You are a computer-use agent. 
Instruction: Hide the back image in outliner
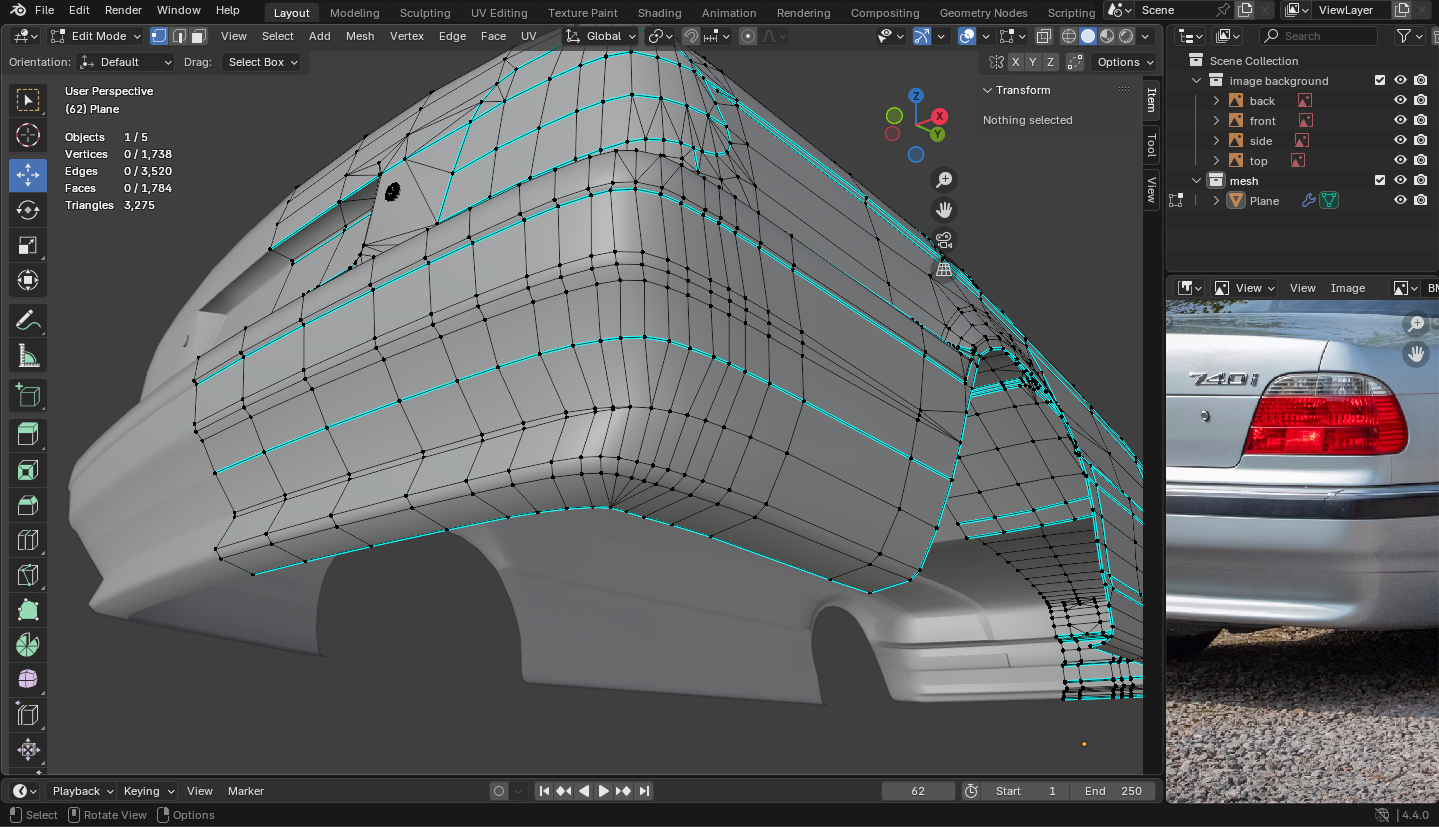click(x=1400, y=101)
